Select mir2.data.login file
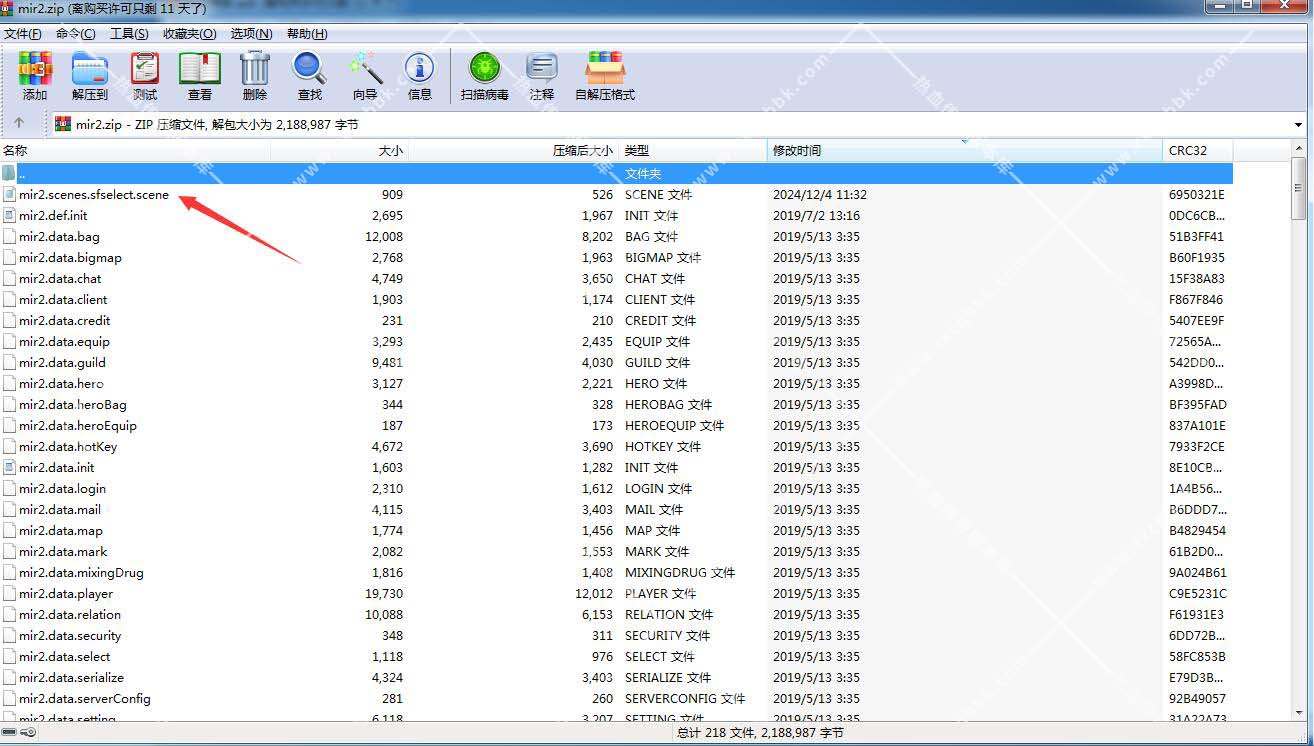 pyautogui.click(x=62, y=488)
